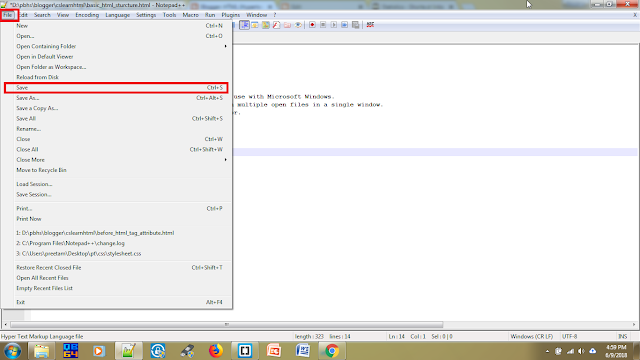The height and width of the screenshot is (360, 640).
Task: Click the stop recording macro icon
Action: point(323,25)
